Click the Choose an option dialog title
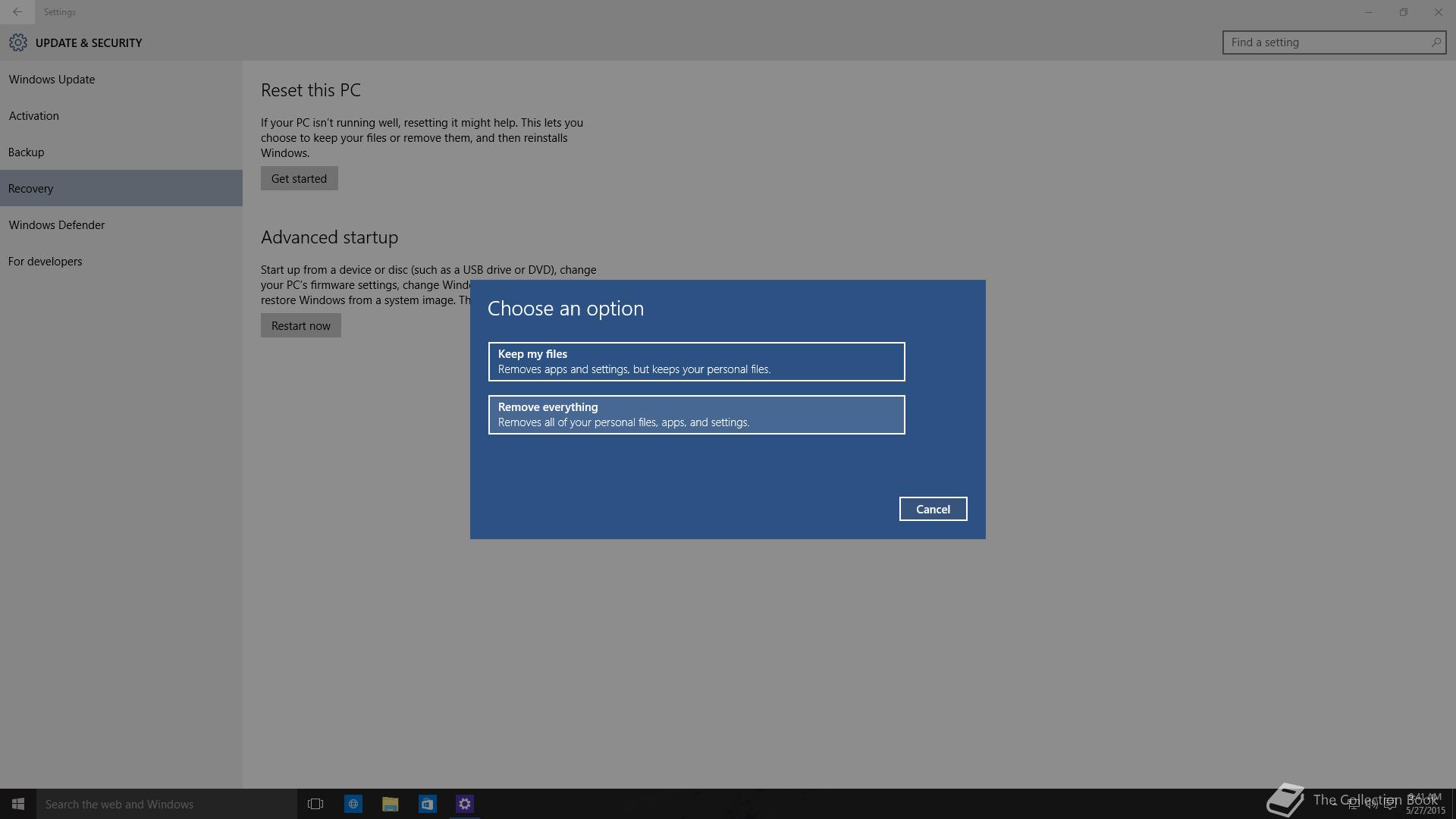 [566, 309]
